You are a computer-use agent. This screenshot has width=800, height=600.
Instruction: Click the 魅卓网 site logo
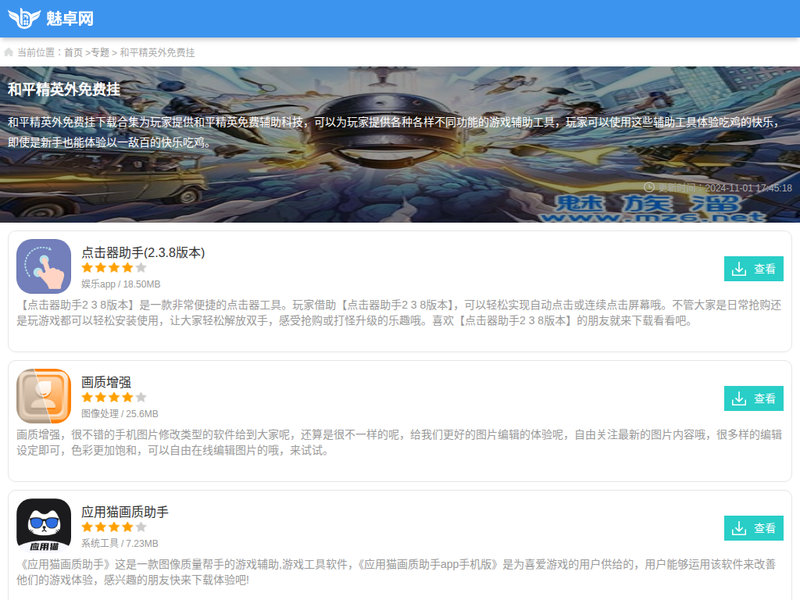coord(51,18)
